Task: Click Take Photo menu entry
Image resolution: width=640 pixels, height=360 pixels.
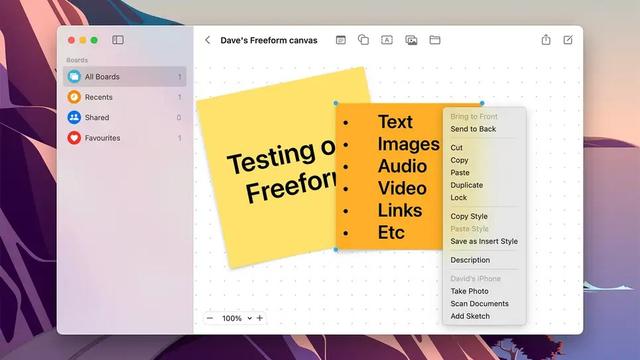Action: coord(469,291)
